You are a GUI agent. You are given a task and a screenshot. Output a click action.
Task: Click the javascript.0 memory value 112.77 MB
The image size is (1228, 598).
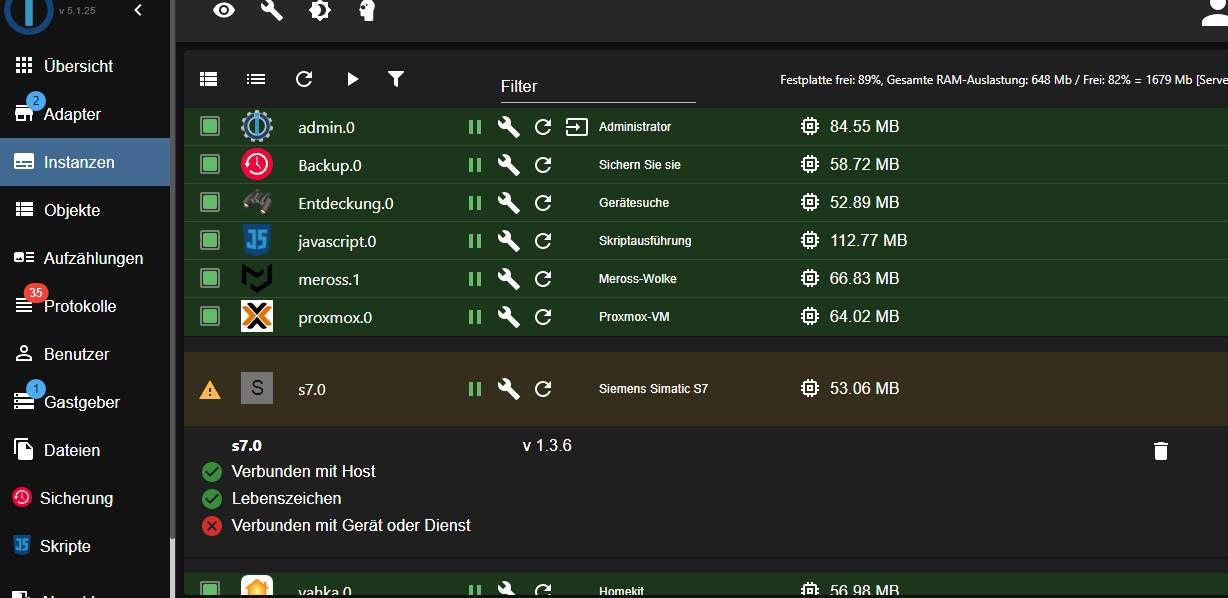point(868,241)
